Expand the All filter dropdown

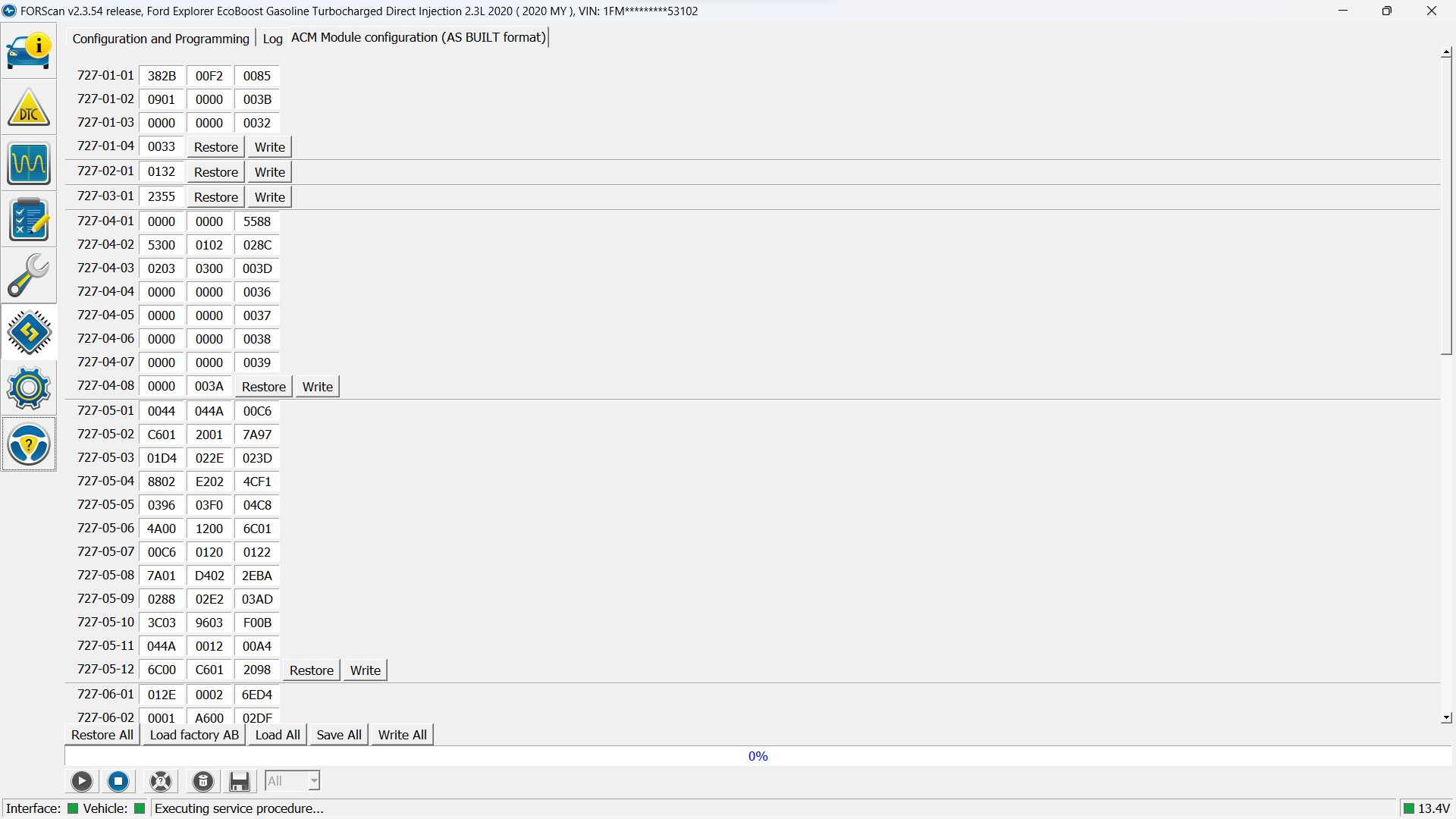point(313,781)
